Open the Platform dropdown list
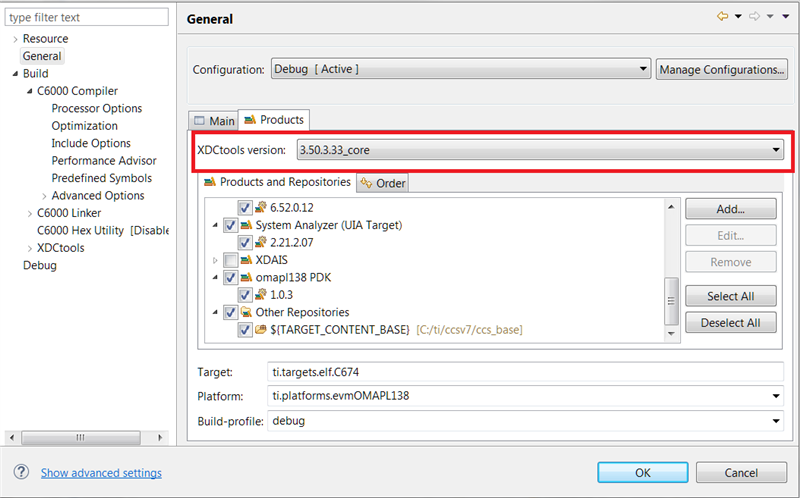Image resolution: width=800 pixels, height=498 pixels. coord(526,396)
